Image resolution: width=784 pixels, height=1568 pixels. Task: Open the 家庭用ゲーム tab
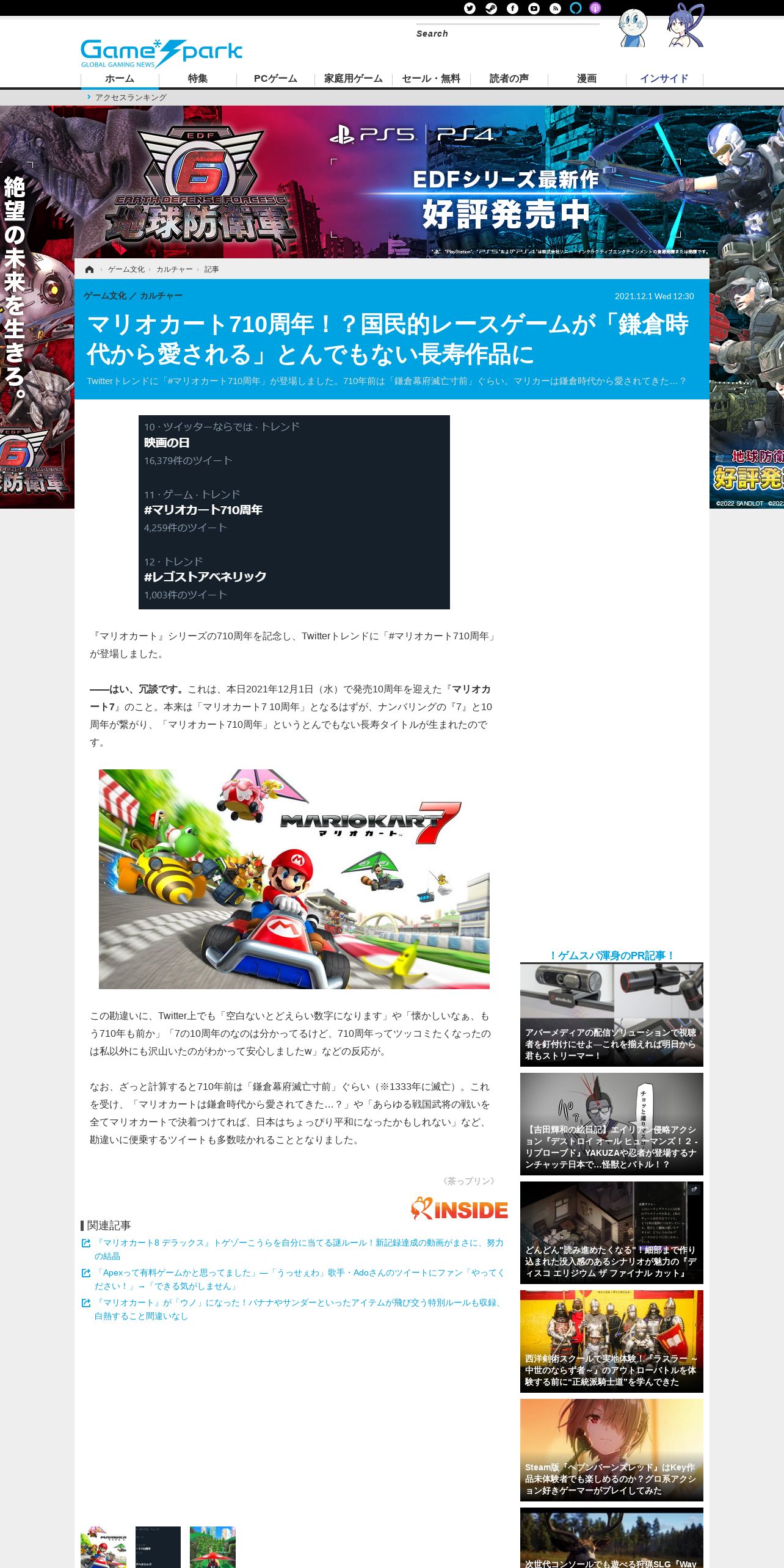[x=354, y=79]
